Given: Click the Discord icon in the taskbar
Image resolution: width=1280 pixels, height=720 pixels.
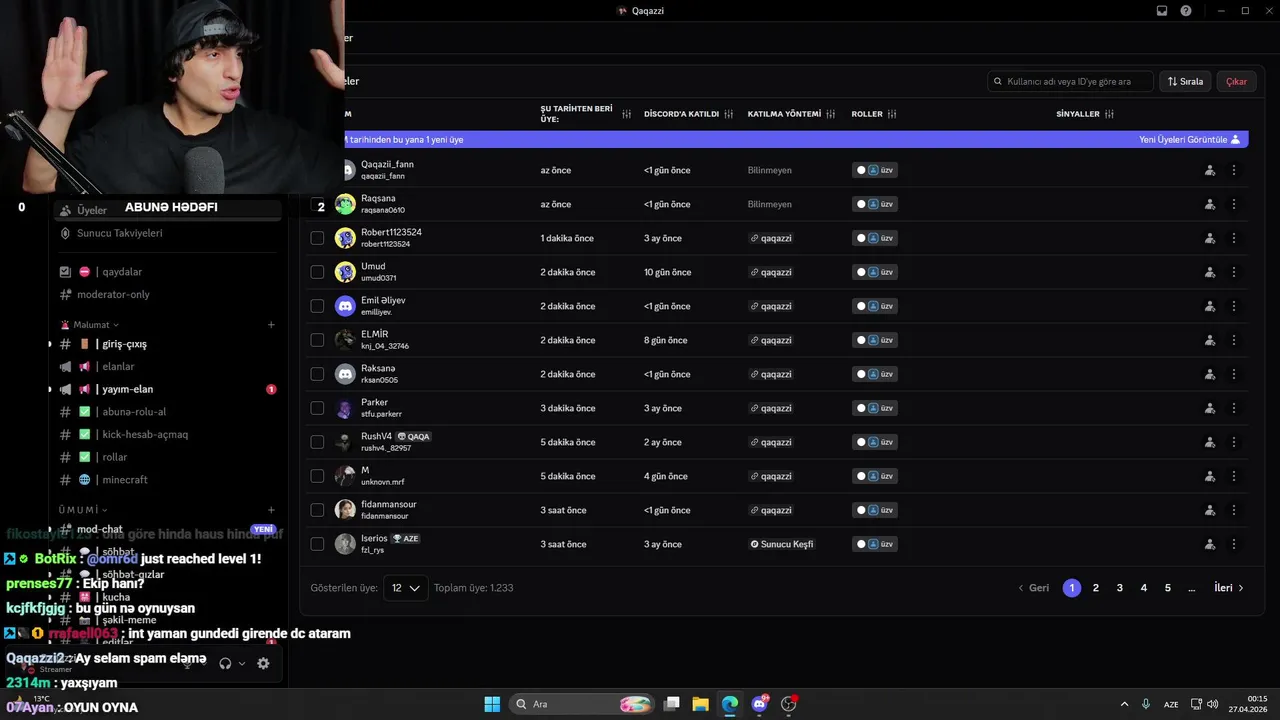Looking at the screenshot, I should tap(760, 704).
